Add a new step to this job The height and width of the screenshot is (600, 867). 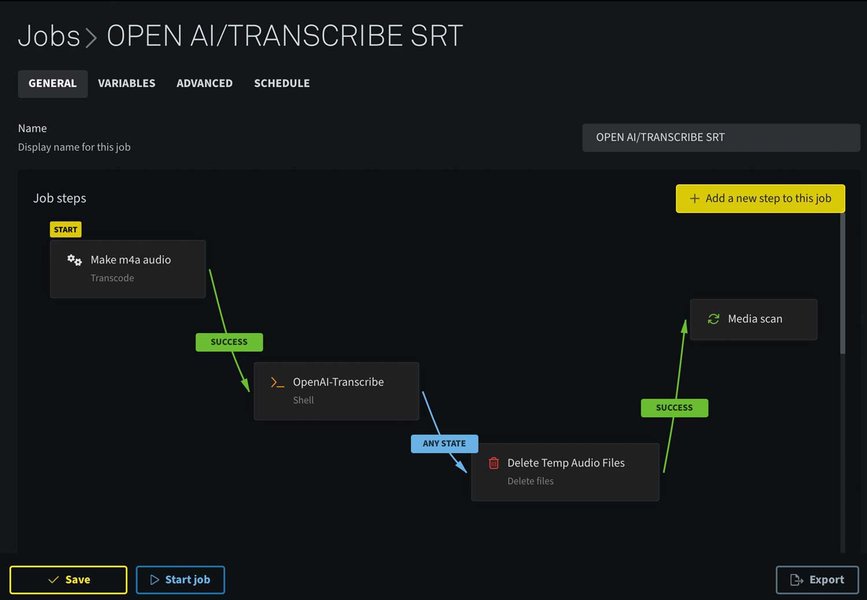[x=760, y=199]
